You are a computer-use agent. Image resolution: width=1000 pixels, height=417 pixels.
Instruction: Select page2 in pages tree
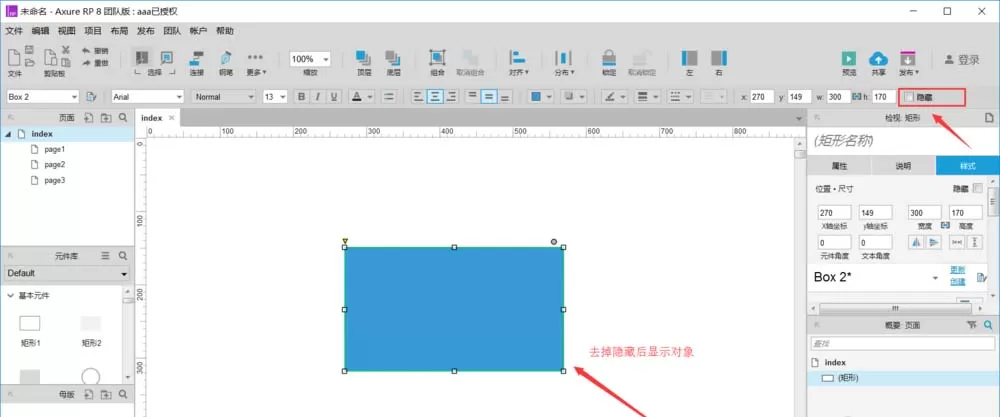click(x=55, y=165)
